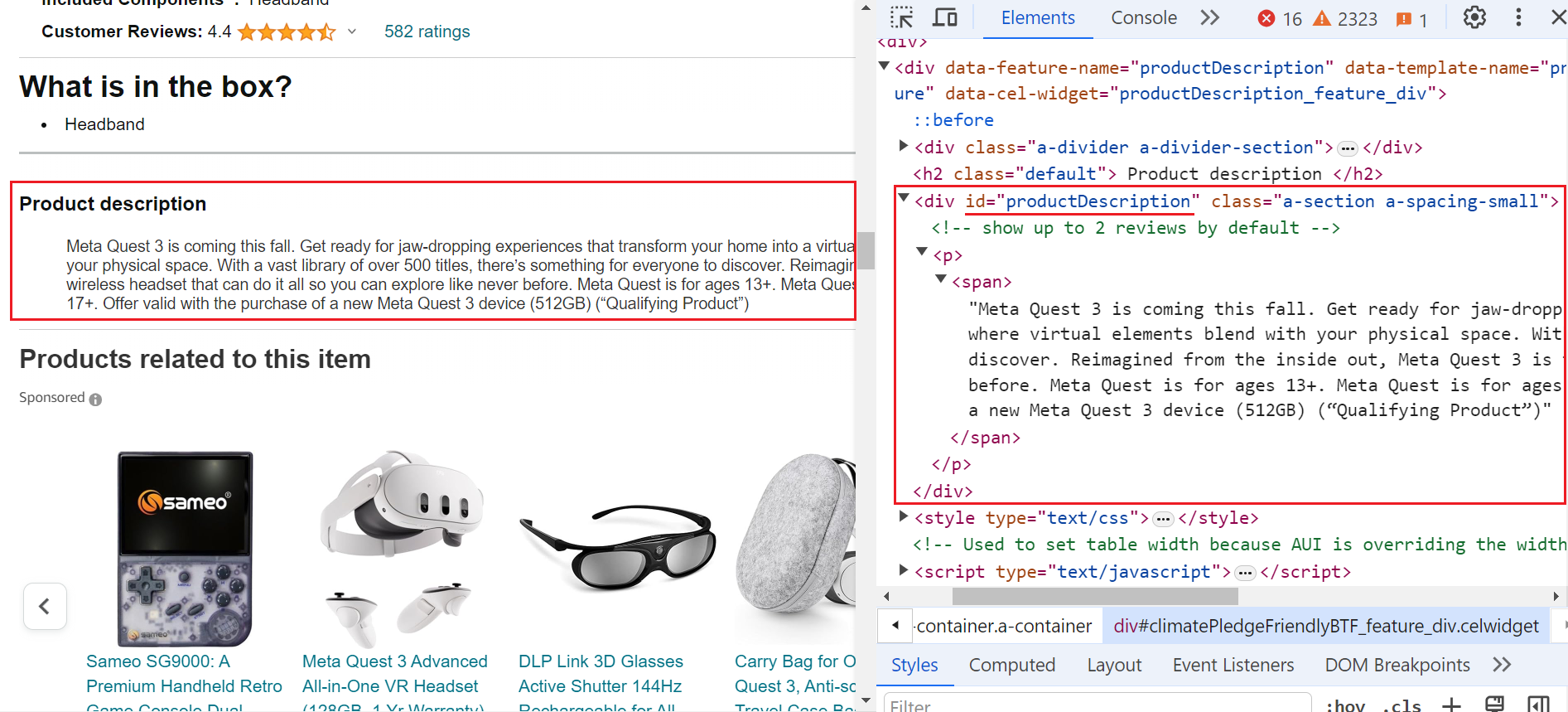Expand the script text/javascript node

tap(904, 570)
